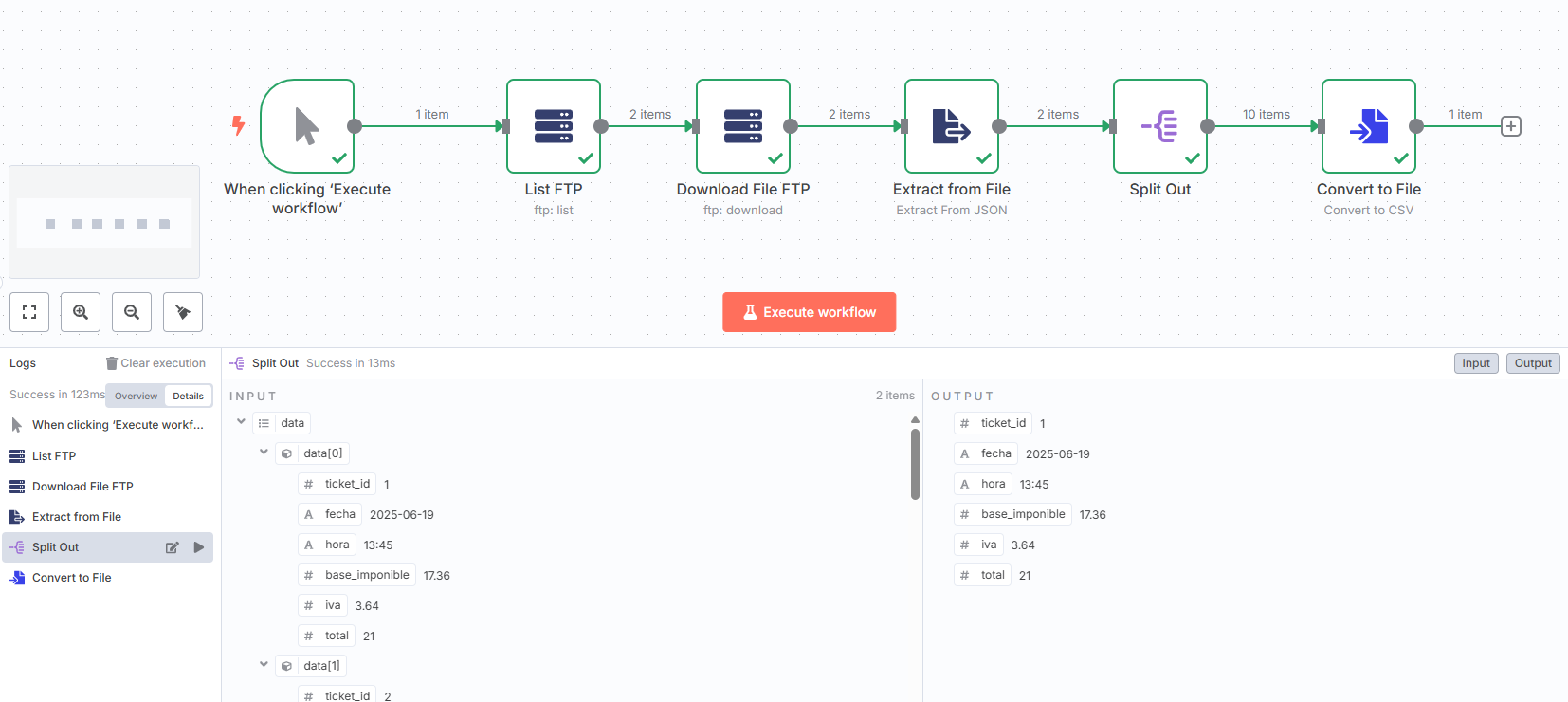Open the Convert to File node

point(1369,126)
